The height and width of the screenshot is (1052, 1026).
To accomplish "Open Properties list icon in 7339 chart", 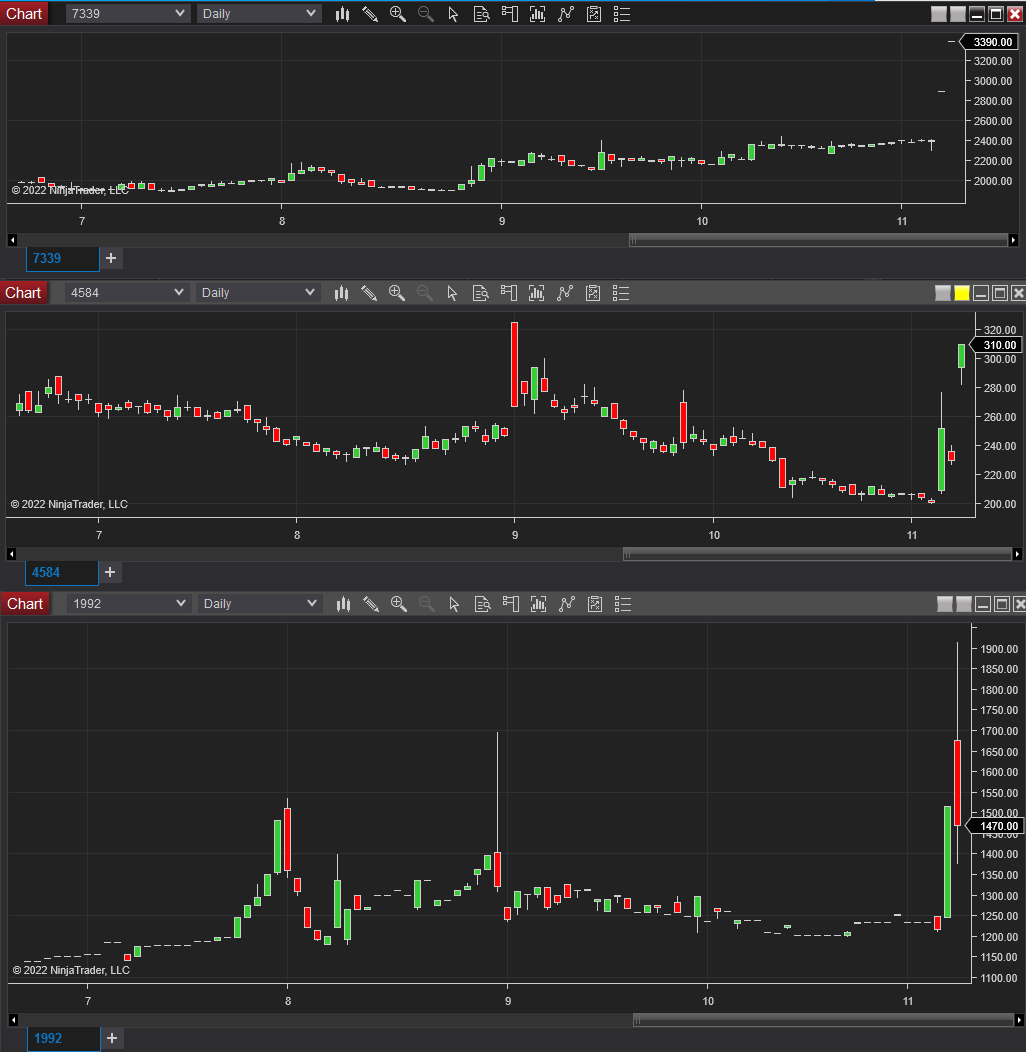I will click(622, 14).
